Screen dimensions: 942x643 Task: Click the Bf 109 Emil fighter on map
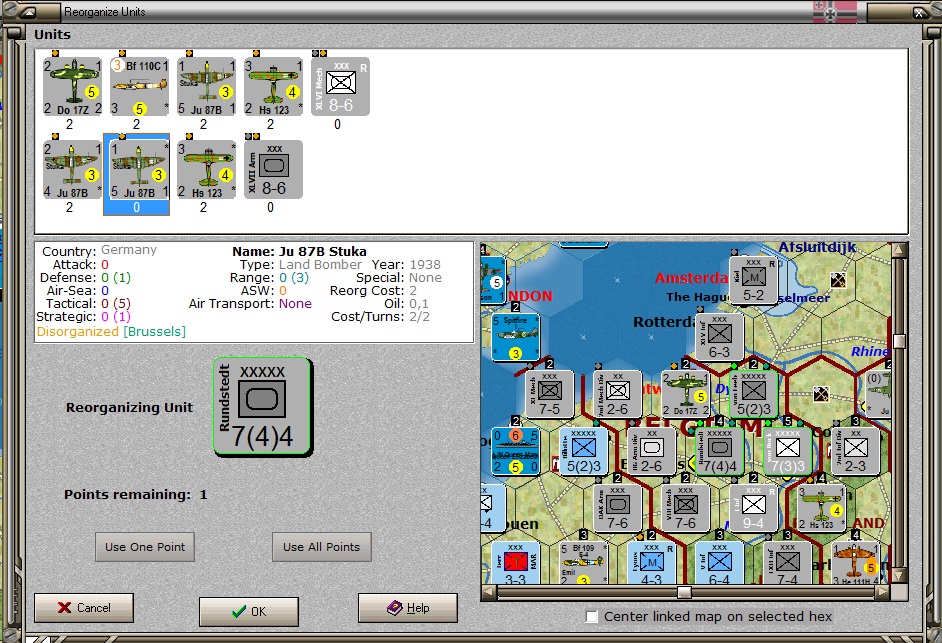click(583, 563)
